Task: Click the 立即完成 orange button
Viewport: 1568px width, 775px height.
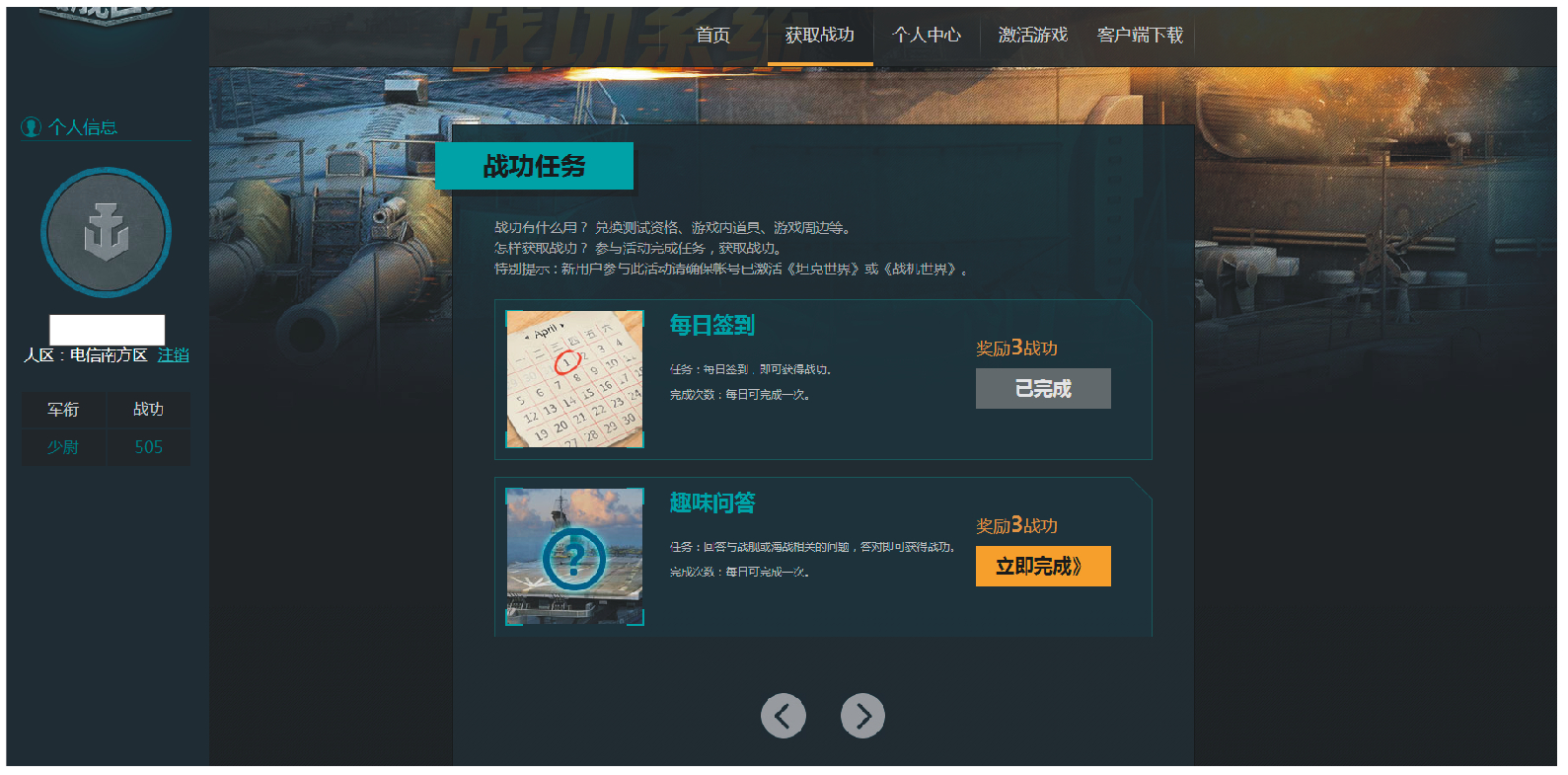Action: point(1043,567)
